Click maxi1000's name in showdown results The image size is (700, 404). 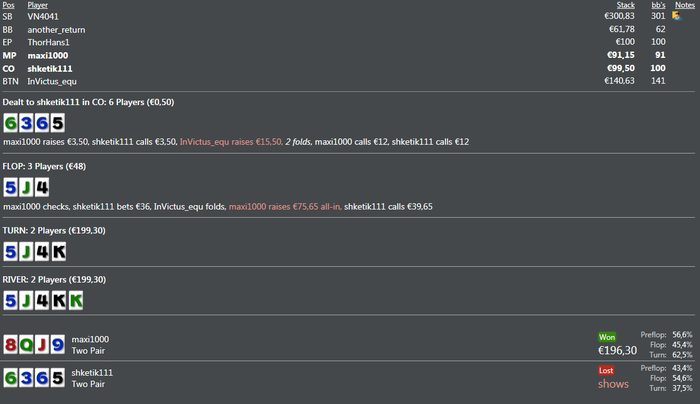(x=92, y=339)
